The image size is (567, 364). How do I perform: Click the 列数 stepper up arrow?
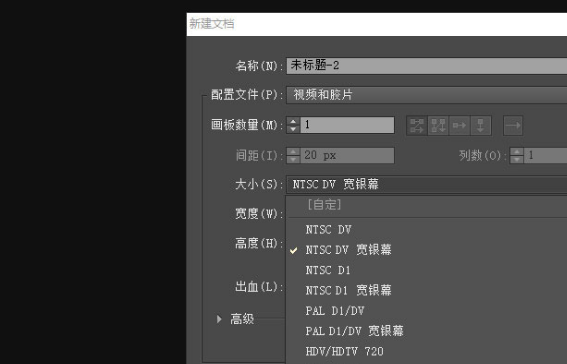517,152
